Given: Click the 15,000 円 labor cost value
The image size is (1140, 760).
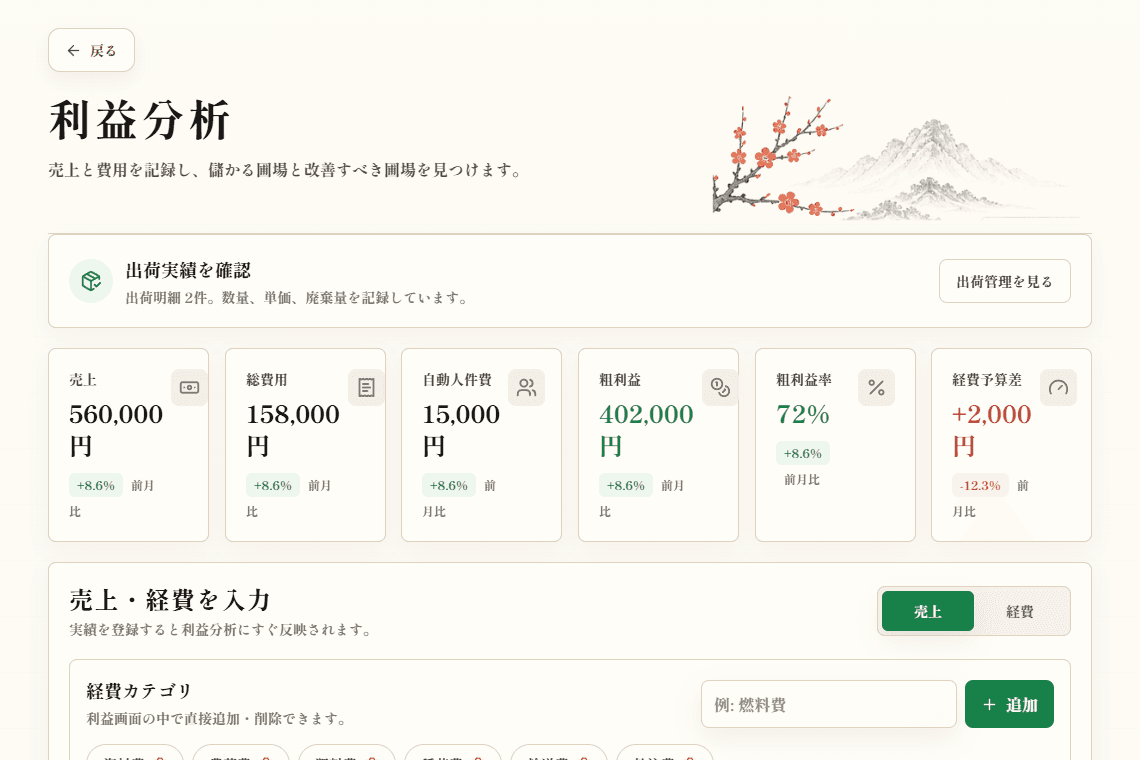Looking at the screenshot, I should [462, 430].
